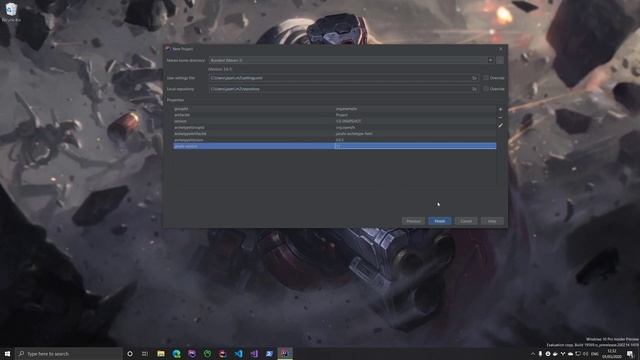Select the archetypeGroupId property row
Image resolution: width=640 pixels, height=360 pixels.
[335, 127]
